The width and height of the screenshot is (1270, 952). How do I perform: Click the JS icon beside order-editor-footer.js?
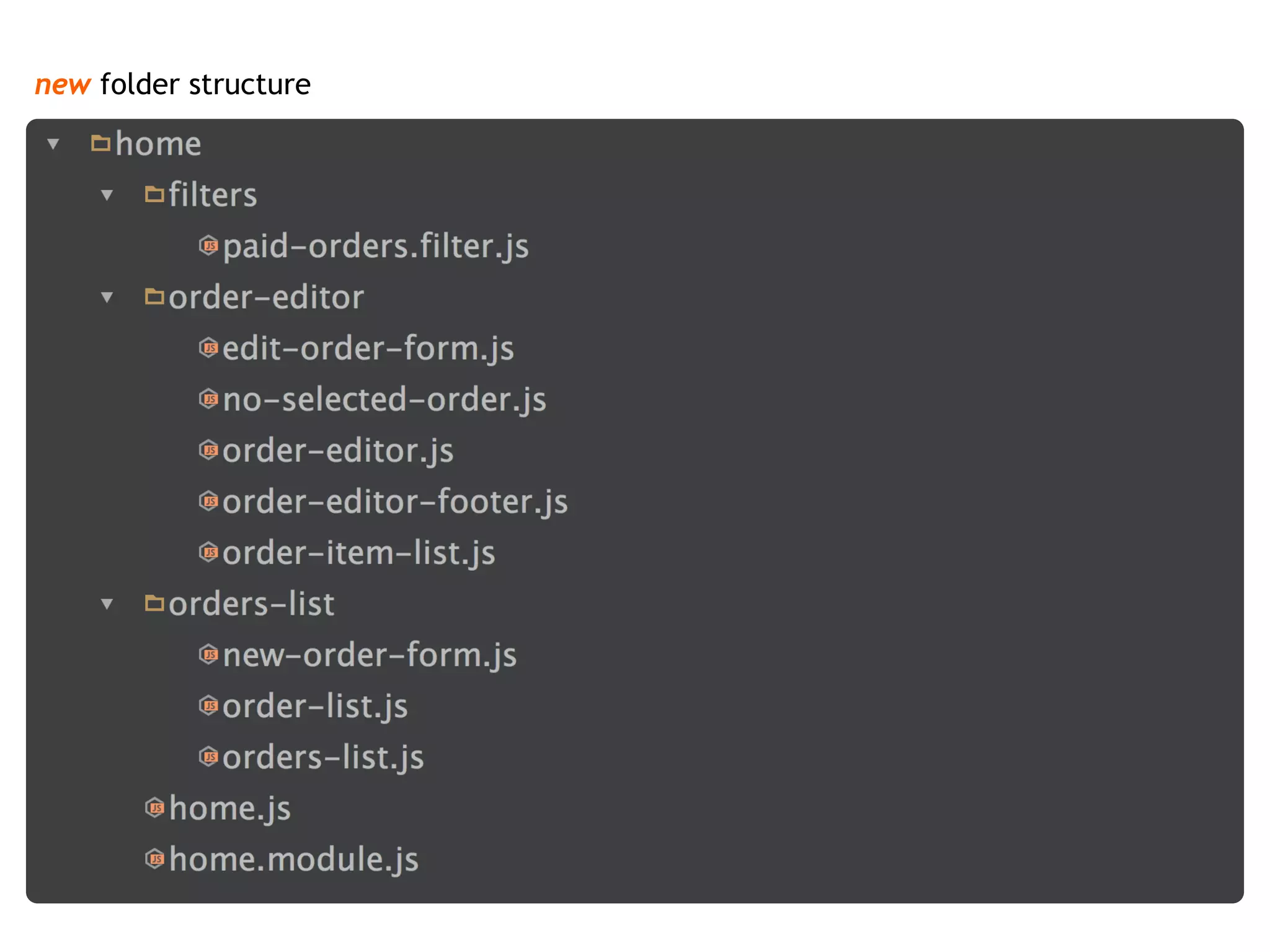pos(208,501)
